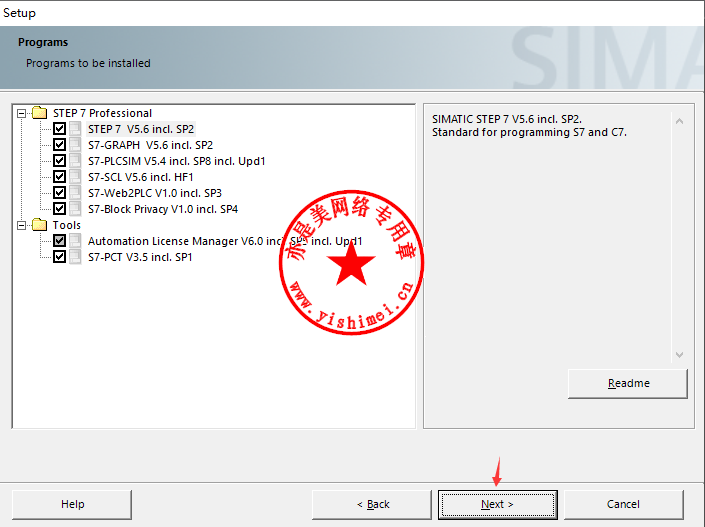The width and height of the screenshot is (705, 527).
Task: Click the package icon beside S7-Web2PLC
Action: click(x=76, y=193)
